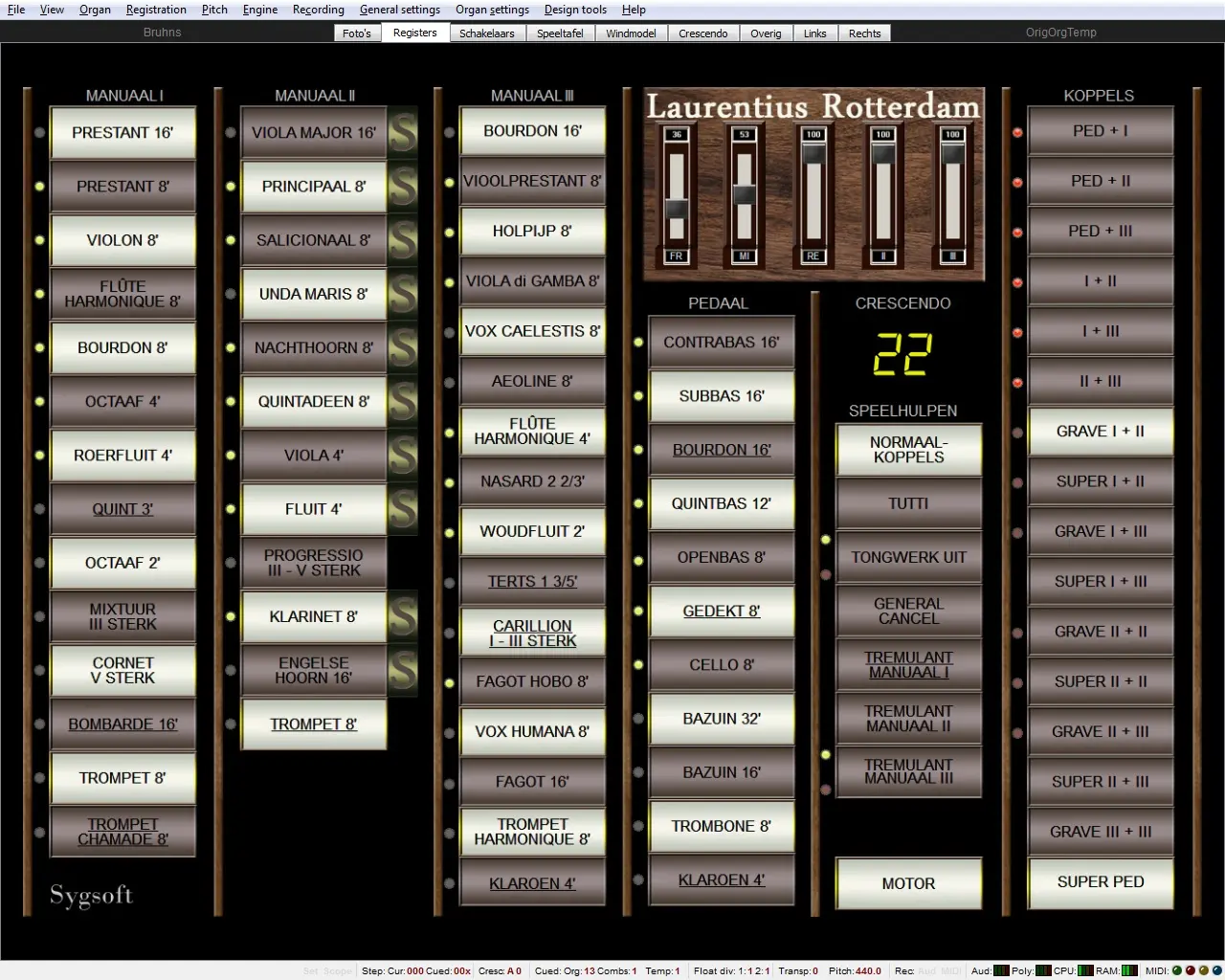Toggle the PRESTANT 16' stop on Manuaal I
Viewport: 1225px width, 980px height.
point(122,133)
